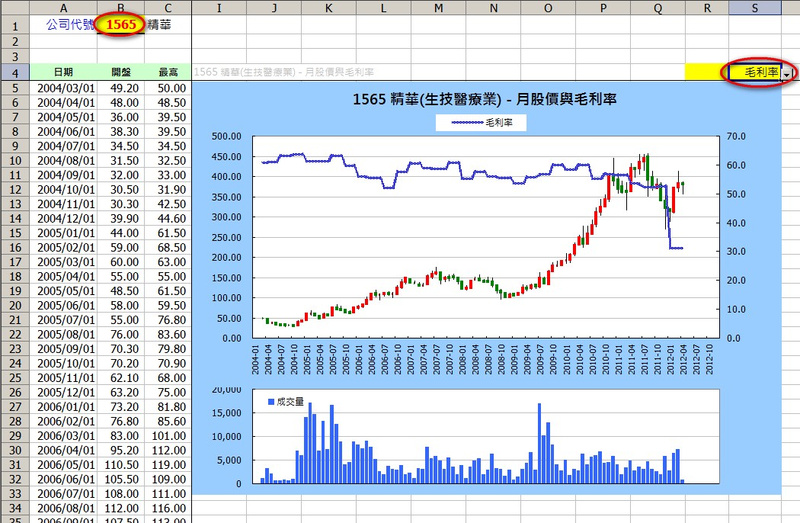Select high price 101.00
The height and width of the screenshot is (523, 800).
point(169,436)
